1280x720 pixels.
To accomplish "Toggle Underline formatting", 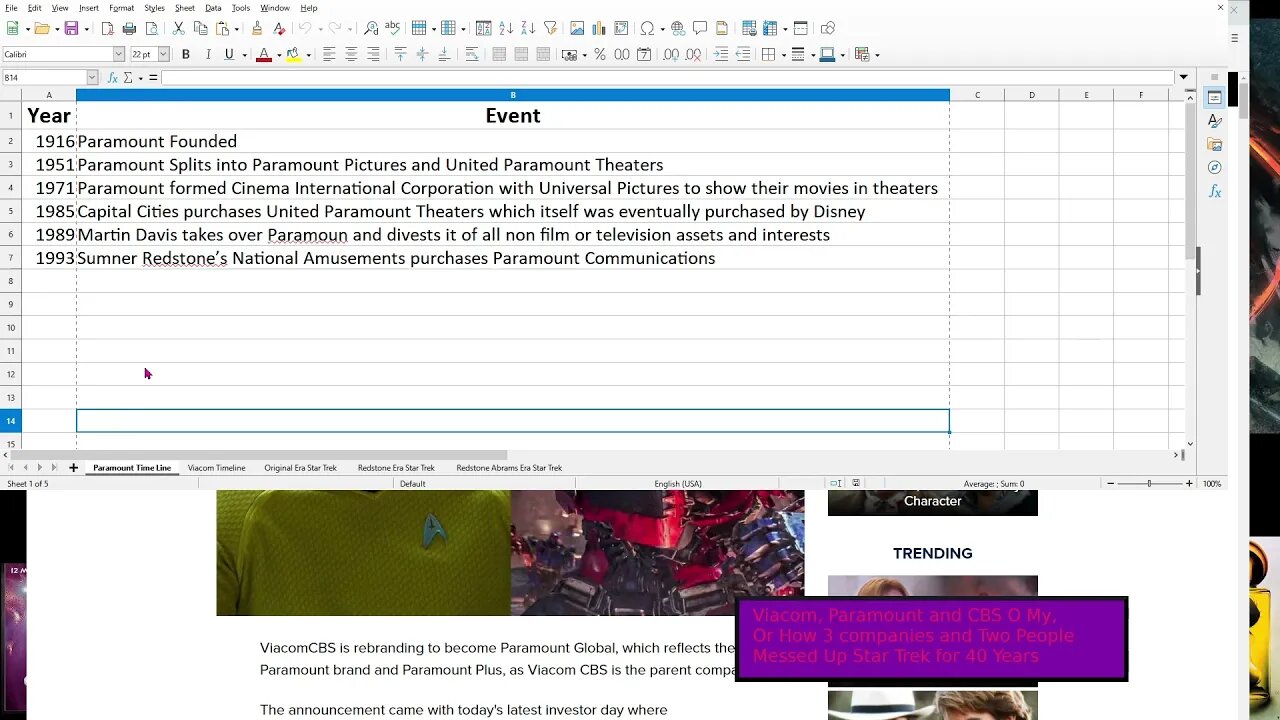I will pyautogui.click(x=229, y=54).
